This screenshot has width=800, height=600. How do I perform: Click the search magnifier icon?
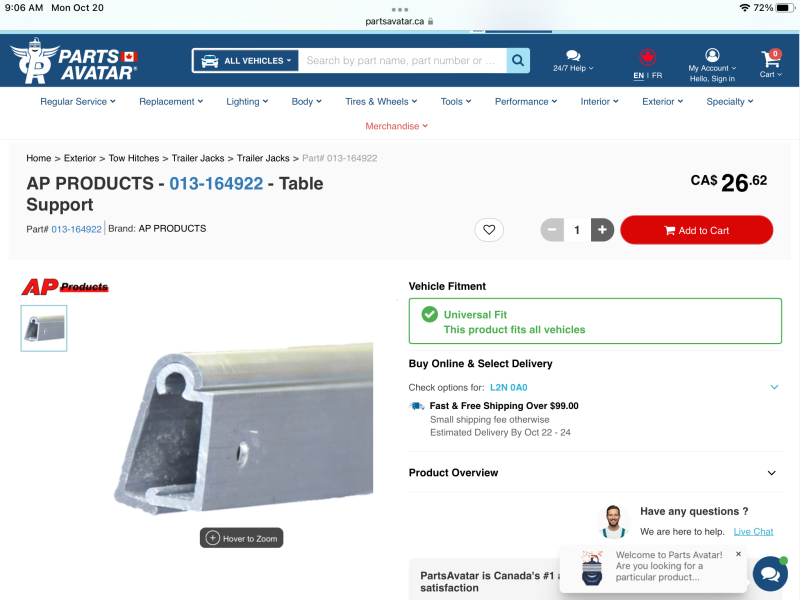point(518,61)
